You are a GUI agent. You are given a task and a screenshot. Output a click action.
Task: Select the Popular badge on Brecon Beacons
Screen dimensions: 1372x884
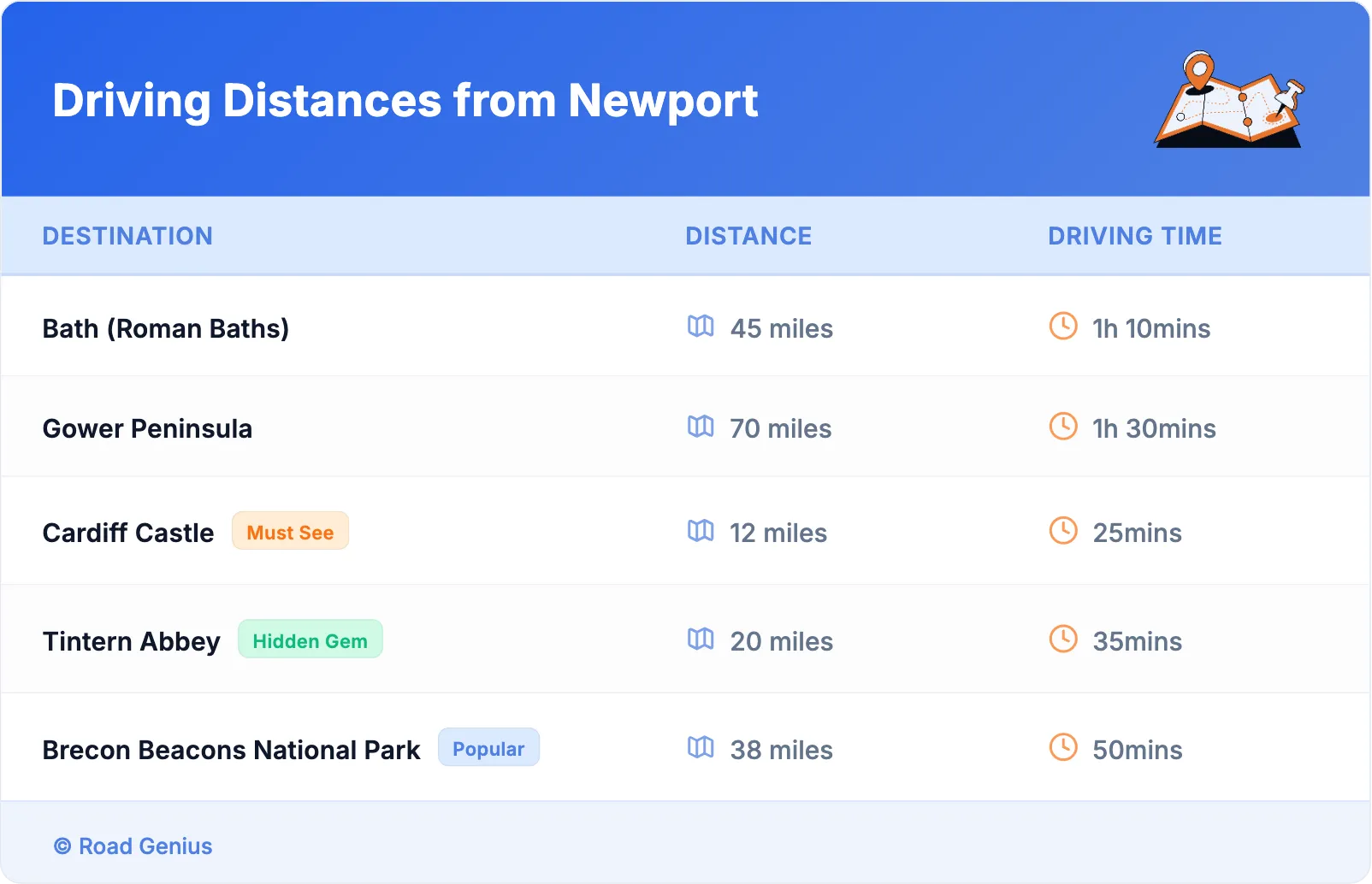pyautogui.click(x=488, y=748)
